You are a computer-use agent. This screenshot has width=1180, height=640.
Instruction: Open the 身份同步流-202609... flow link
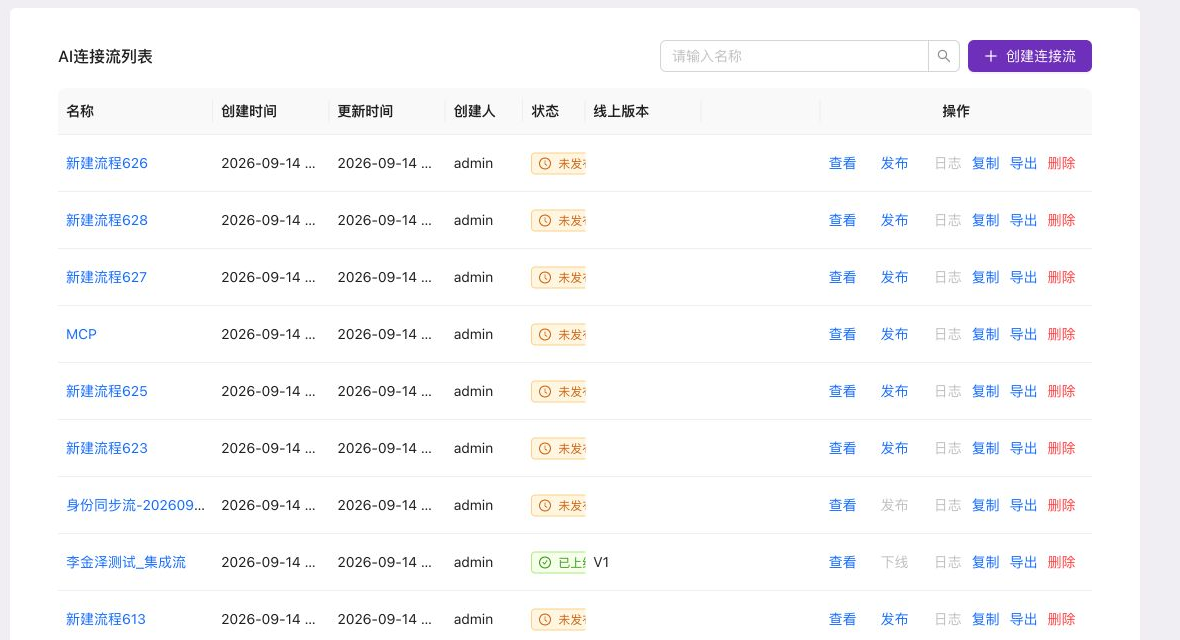tap(135, 505)
